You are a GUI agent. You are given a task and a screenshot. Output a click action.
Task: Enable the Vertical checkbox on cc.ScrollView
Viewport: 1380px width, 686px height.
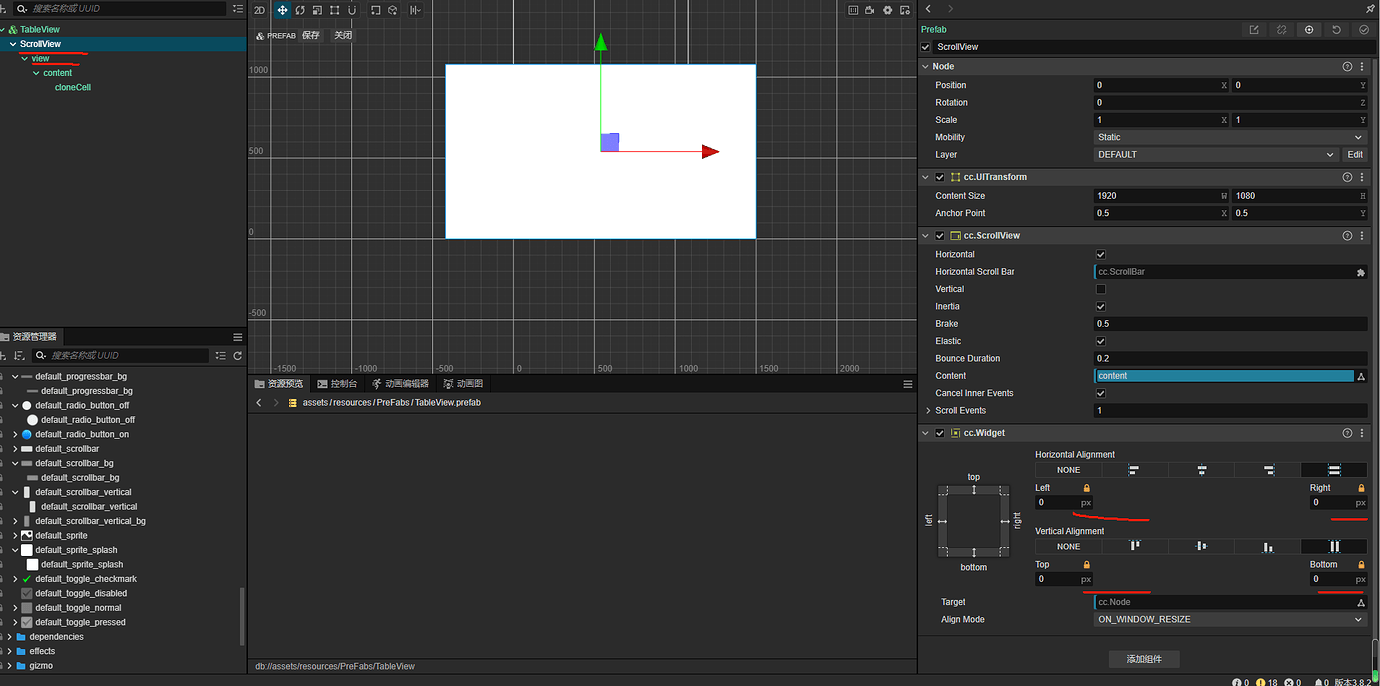[1100, 288]
